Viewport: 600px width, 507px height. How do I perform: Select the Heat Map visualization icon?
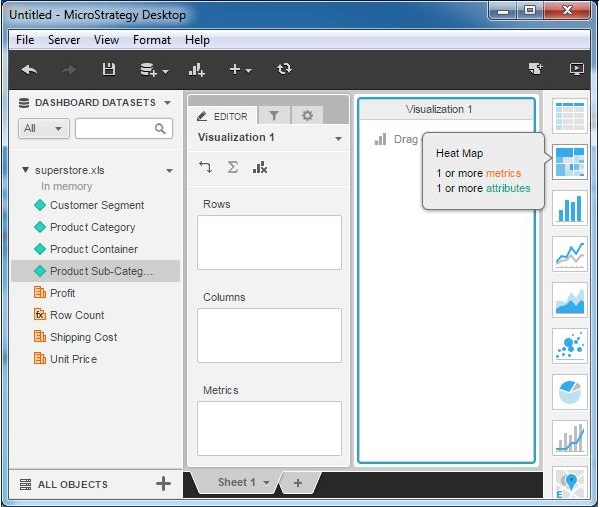569,162
